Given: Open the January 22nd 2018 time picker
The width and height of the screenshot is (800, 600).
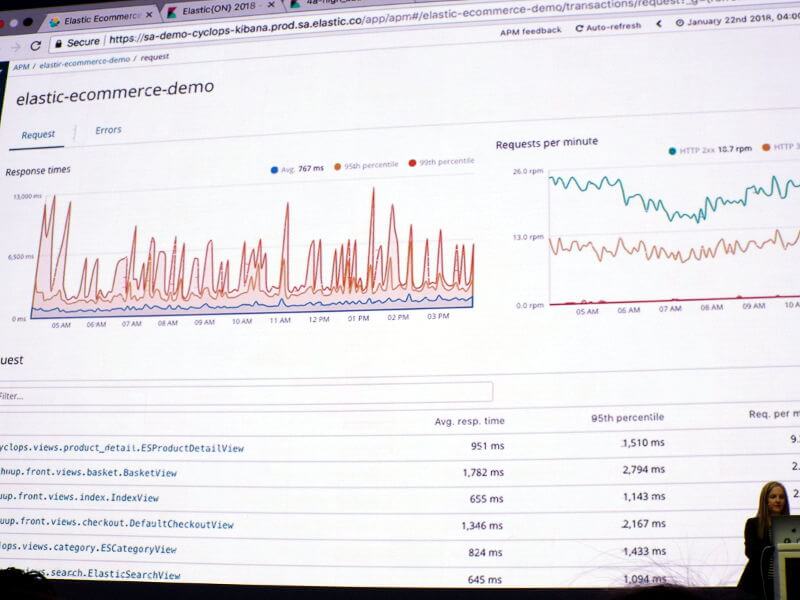Looking at the screenshot, I should (x=737, y=20).
